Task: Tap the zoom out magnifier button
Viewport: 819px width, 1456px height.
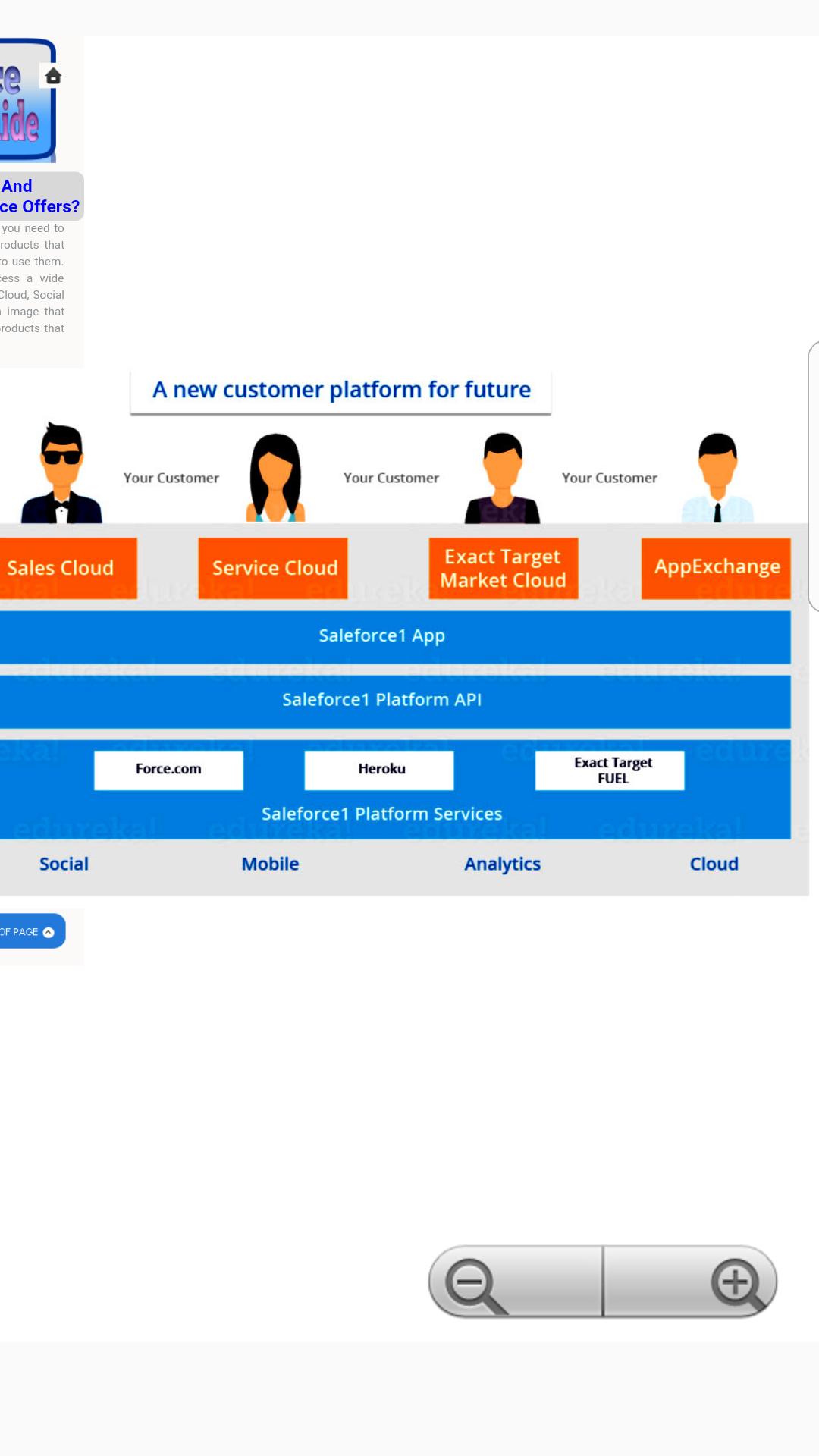Action: (x=516, y=1282)
